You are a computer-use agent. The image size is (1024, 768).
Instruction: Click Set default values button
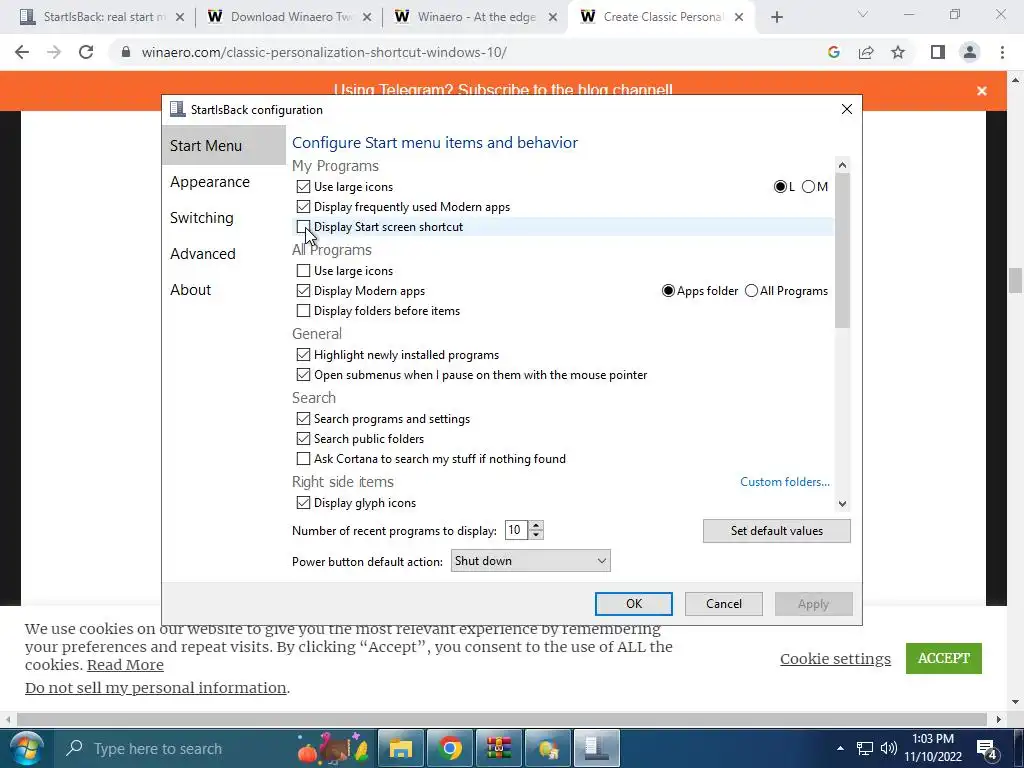(x=776, y=531)
